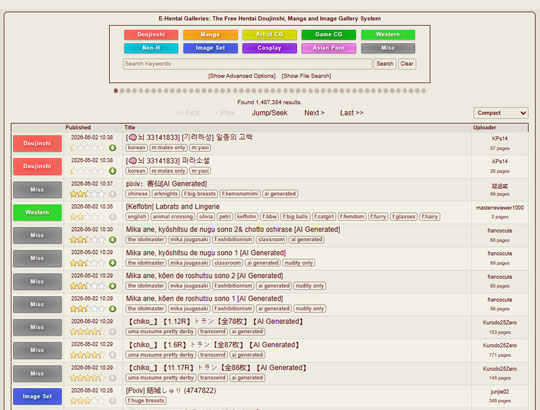The image size is (540, 410).
Task: Expand the Show File Search section
Action: [306, 76]
